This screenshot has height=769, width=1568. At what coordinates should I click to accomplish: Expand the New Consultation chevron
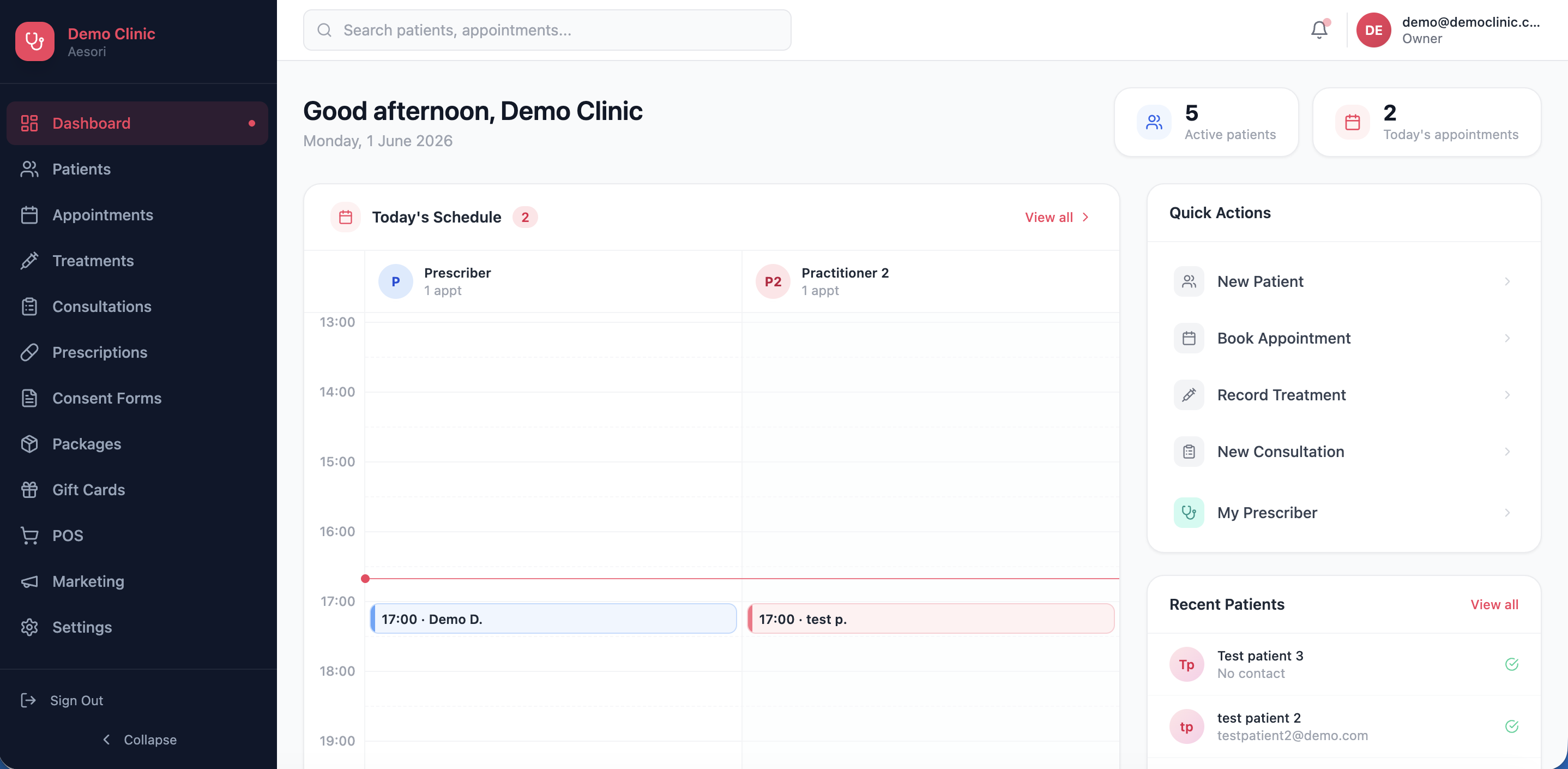1507,452
